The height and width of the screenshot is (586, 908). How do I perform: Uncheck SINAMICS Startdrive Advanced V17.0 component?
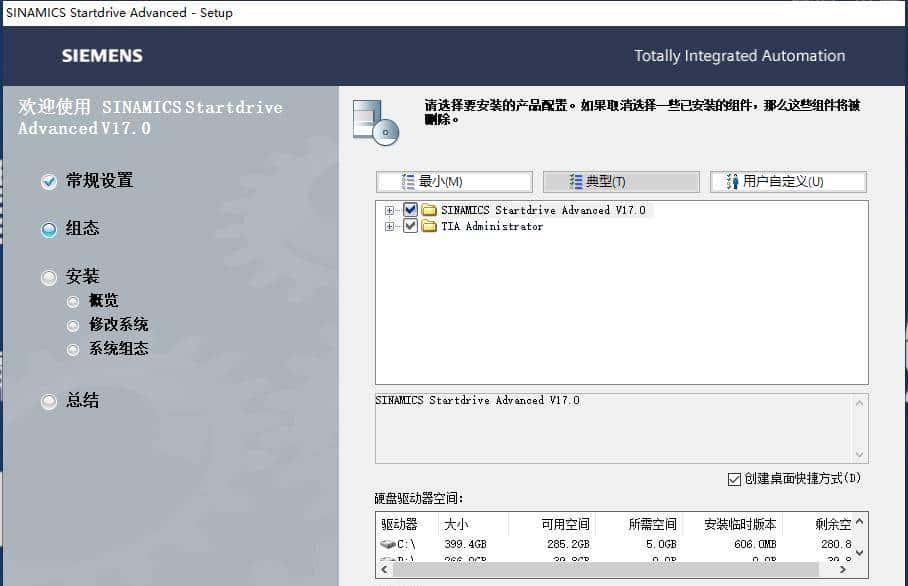408,210
